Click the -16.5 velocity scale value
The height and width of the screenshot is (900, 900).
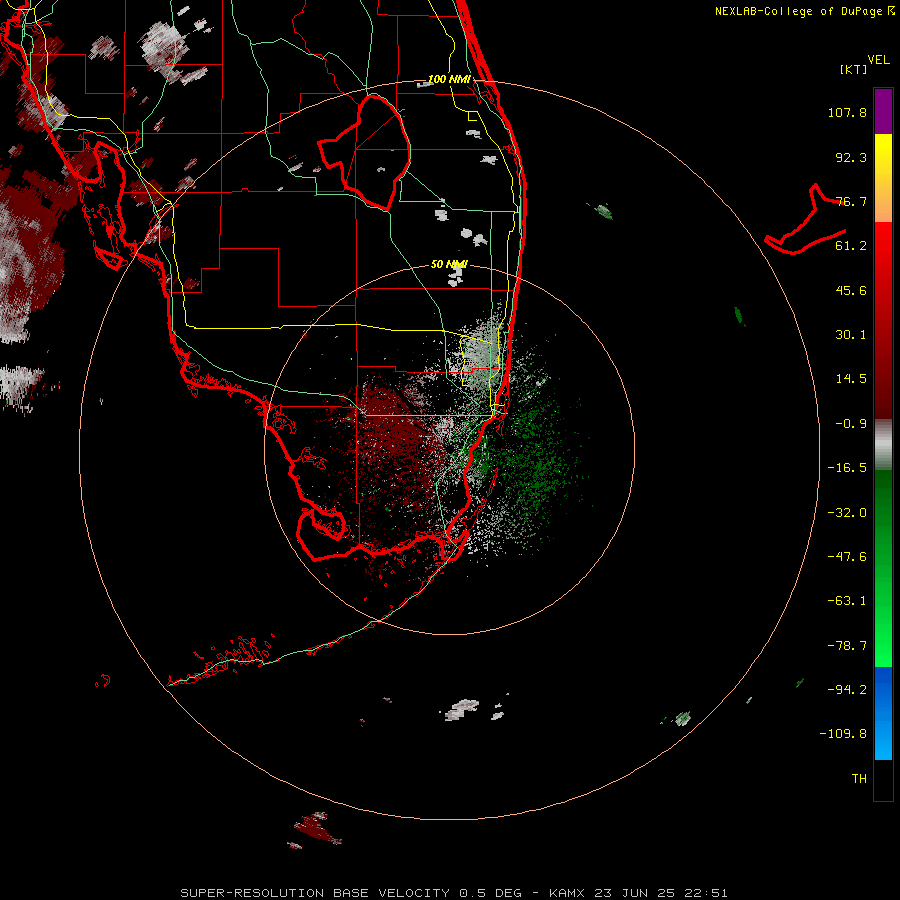[847, 468]
